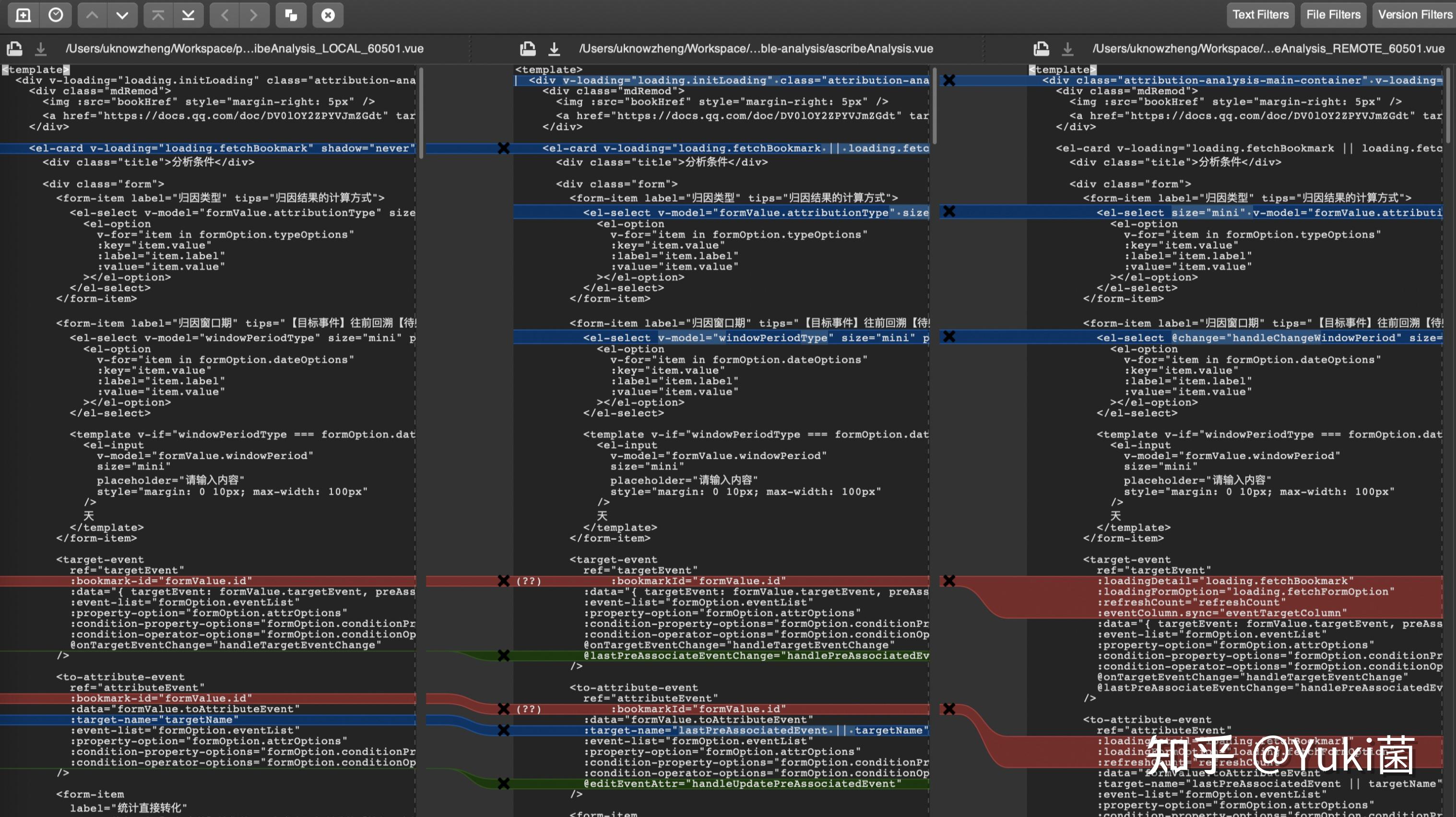This screenshot has height=817, width=1456.
Task: Click the clock history icon in toolbar
Action: (55, 15)
